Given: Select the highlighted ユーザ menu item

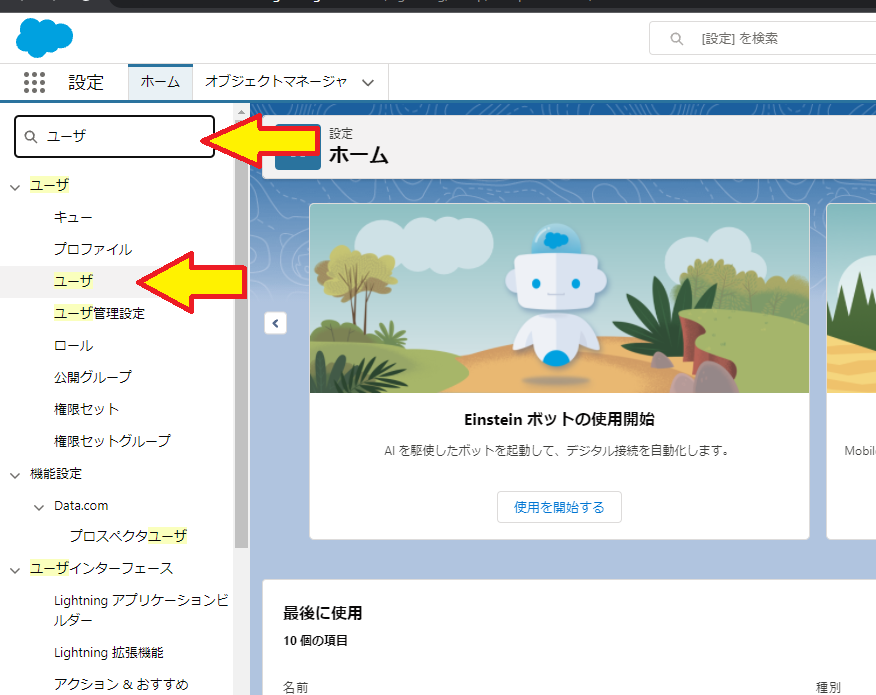Looking at the screenshot, I should coord(73,281).
